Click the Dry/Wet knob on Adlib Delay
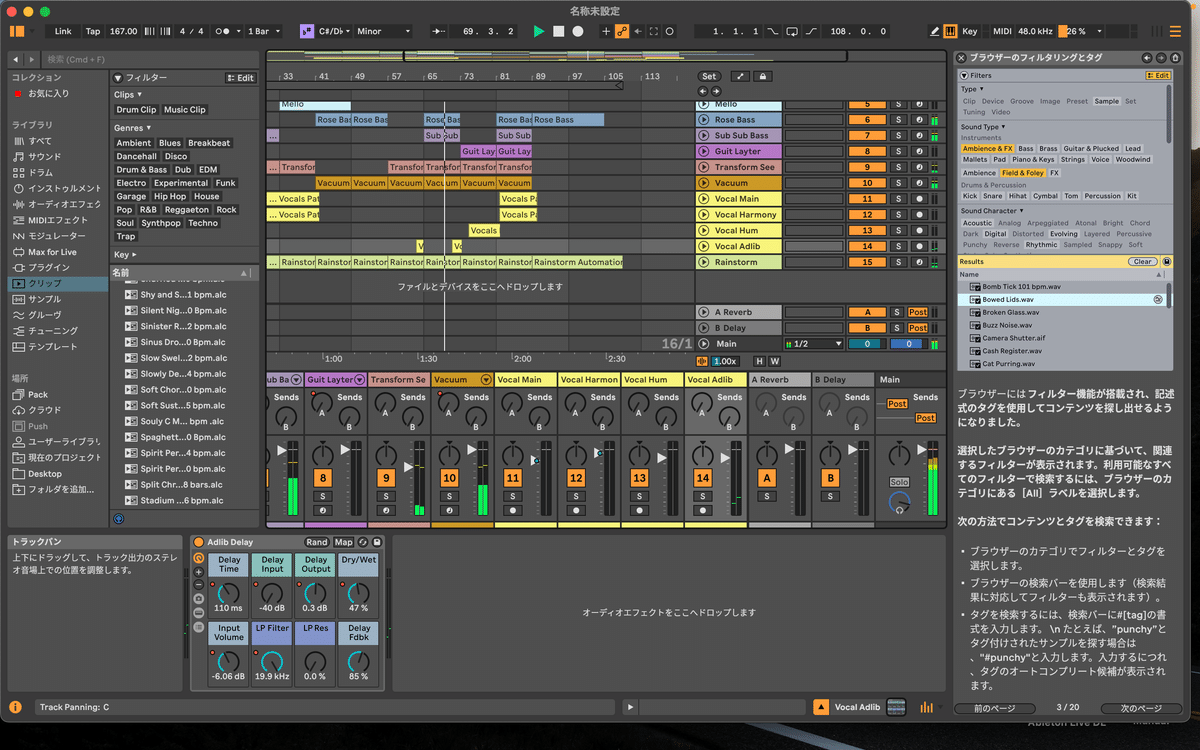Screen dimensions: 1200x750 pyautogui.click(x=358, y=592)
